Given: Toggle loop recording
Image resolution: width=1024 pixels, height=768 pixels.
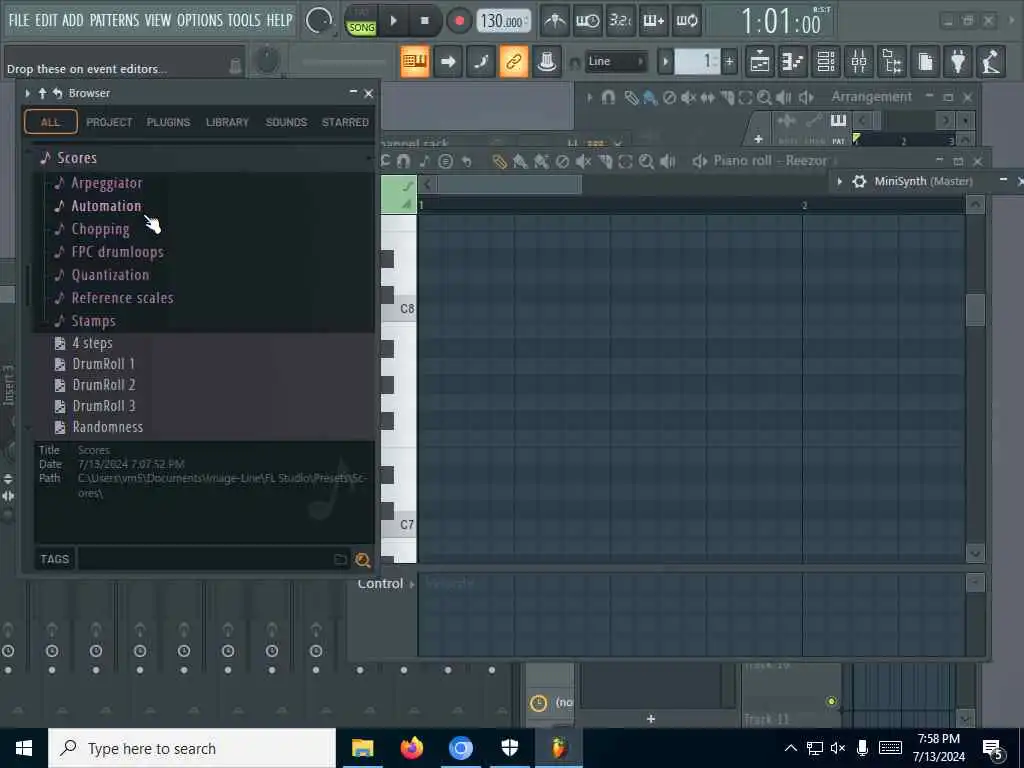Looking at the screenshot, I should pyautogui.click(x=686, y=21).
